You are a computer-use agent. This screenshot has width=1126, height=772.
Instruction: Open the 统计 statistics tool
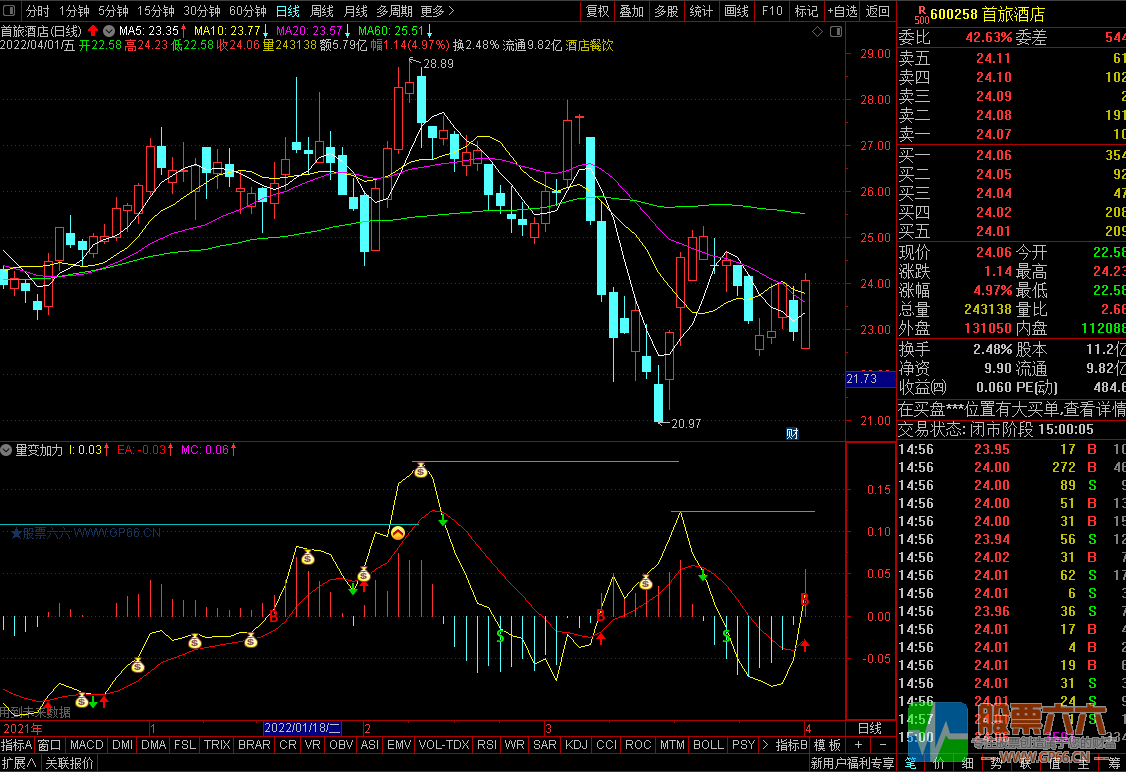tap(701, 11)
